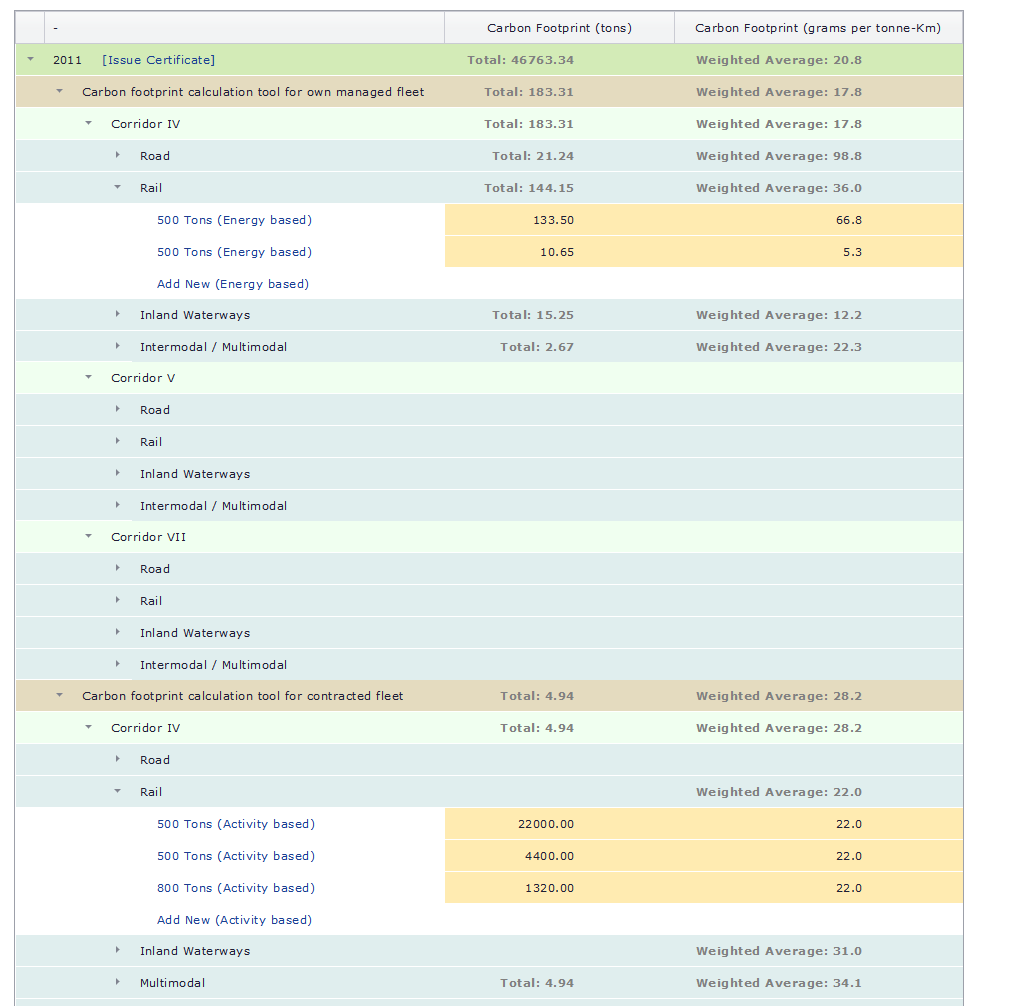Click Carbon Footprint grams per tonne-Km header
The height and width of the screenshot is (1006, 1016).
click(817, 28)
